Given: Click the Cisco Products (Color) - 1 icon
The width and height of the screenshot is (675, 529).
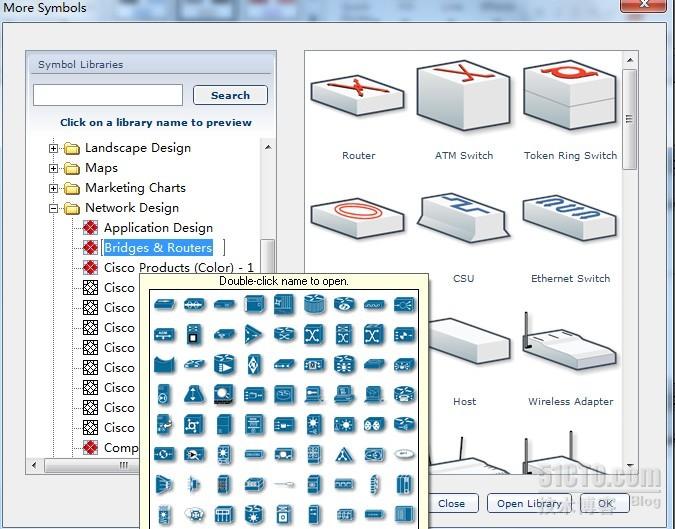Looking at the screenshot, I should coord(90,267).
